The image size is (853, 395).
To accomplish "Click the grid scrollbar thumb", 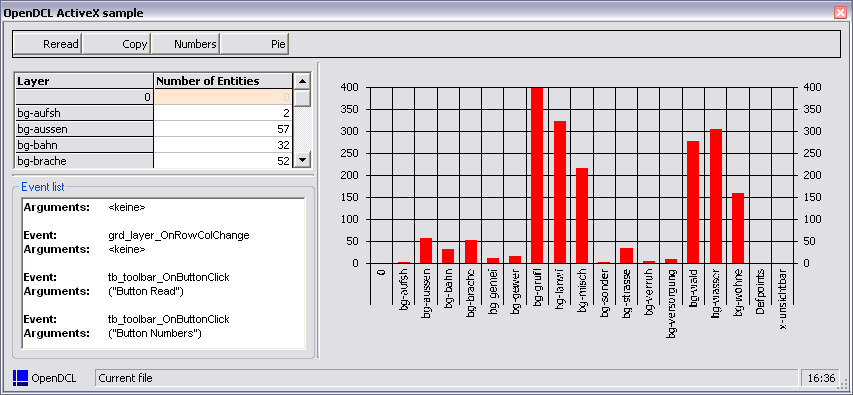I will click(x=302, y=98).
